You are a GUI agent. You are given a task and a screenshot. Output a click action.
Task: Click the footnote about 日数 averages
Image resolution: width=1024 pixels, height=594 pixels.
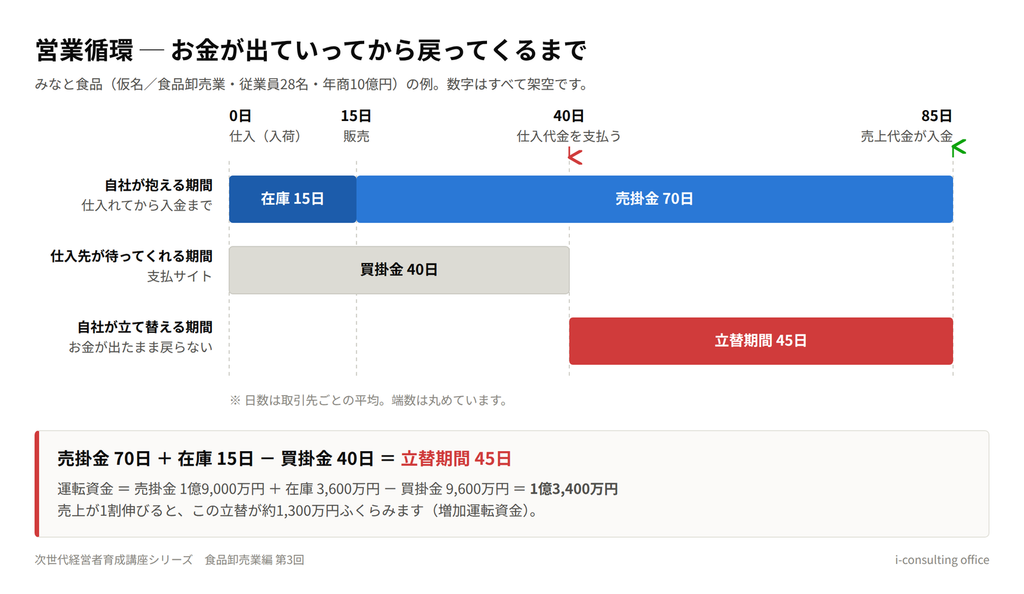[369, 400]
